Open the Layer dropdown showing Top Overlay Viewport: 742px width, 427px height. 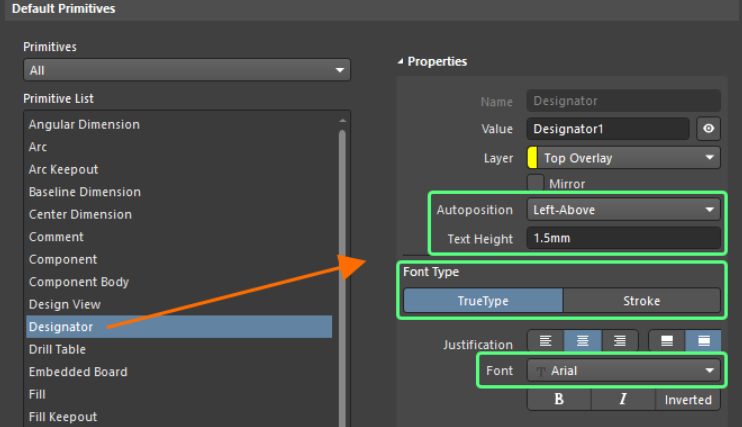coord(623,158)
